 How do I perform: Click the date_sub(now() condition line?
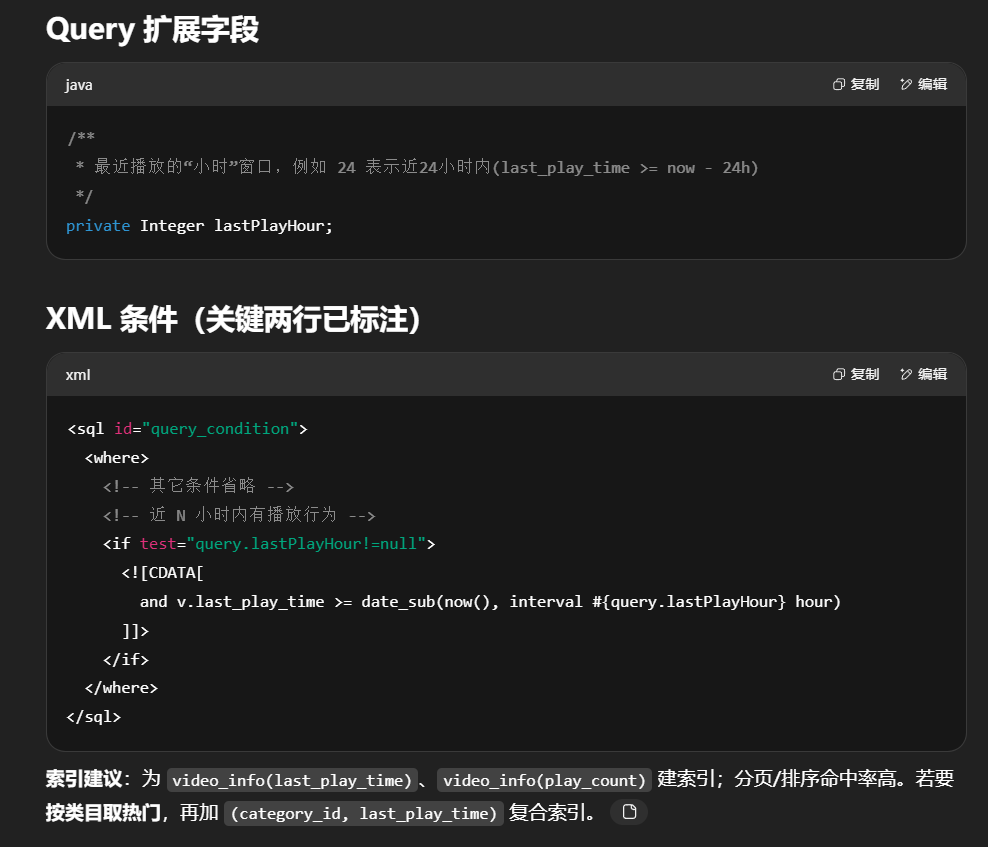pyautogui.click(x=490, y=602)
